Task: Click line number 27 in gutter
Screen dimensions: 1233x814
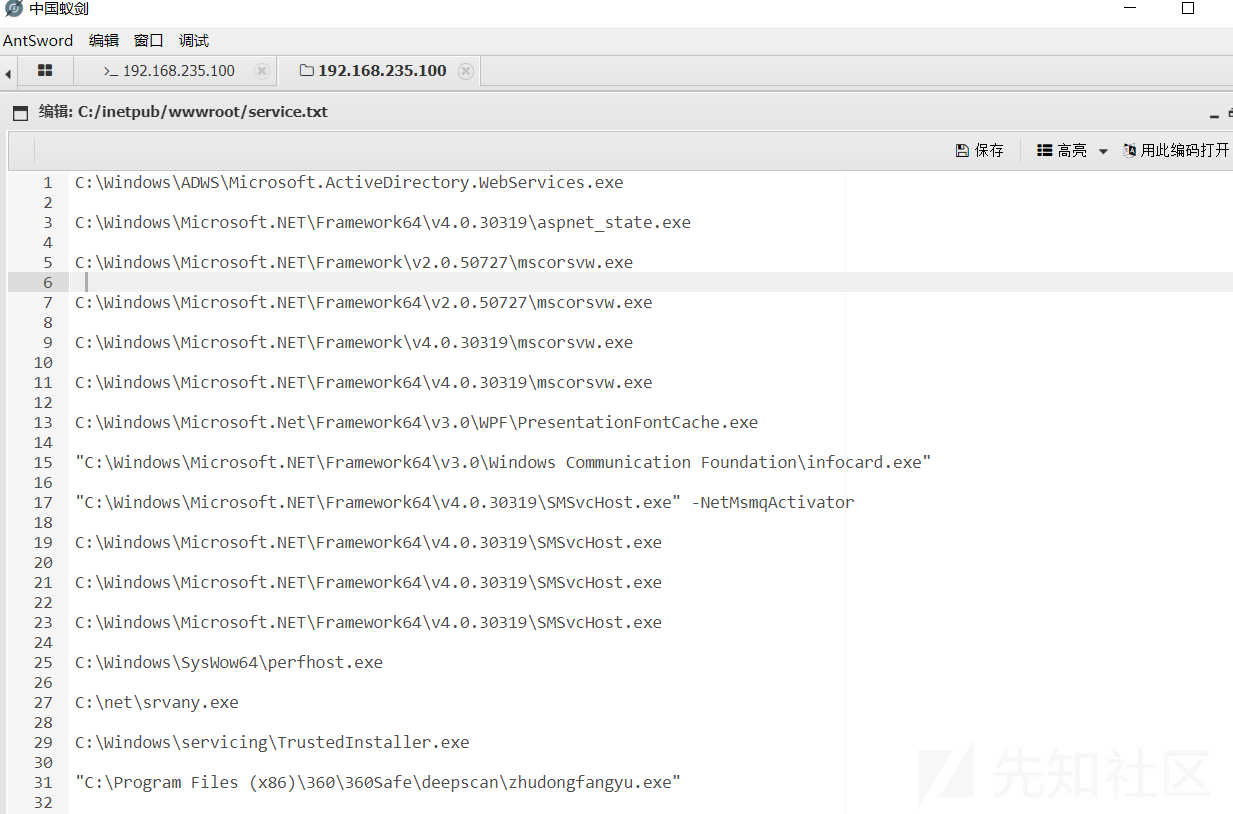Action: pos(42,702)
